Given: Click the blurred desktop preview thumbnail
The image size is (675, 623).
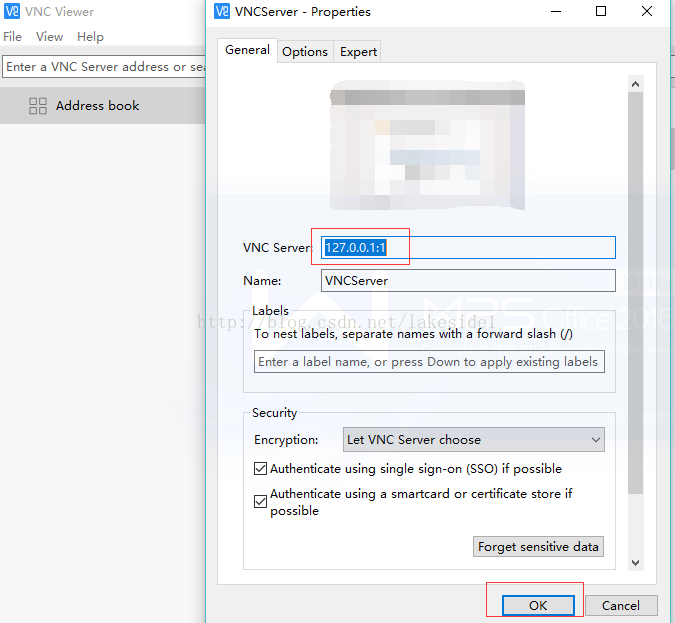Looking at the screenshot, I should click(427, 145).
